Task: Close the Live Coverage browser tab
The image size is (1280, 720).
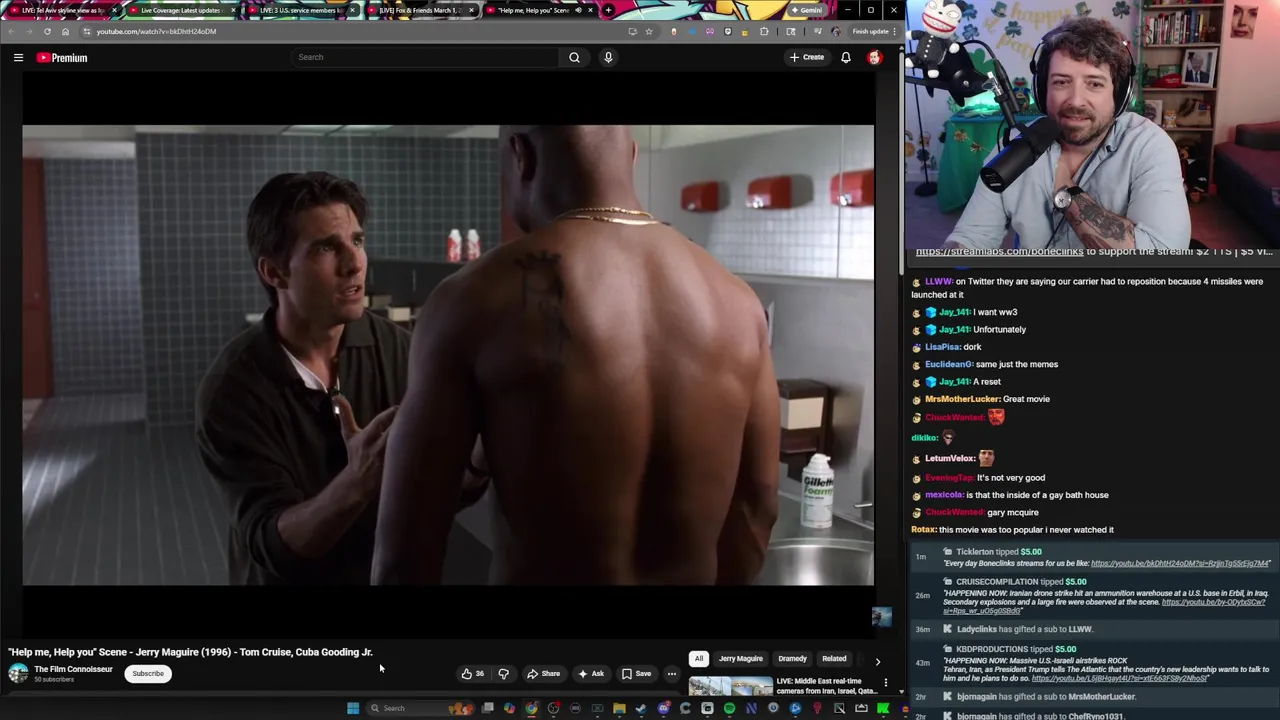Action: 233,10
